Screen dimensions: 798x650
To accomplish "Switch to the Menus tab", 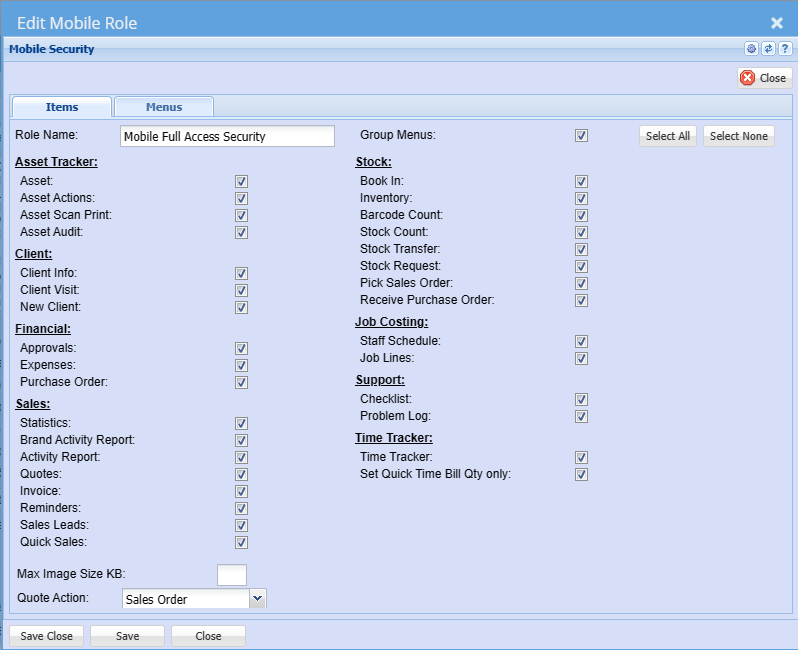I will coord(164,107).
